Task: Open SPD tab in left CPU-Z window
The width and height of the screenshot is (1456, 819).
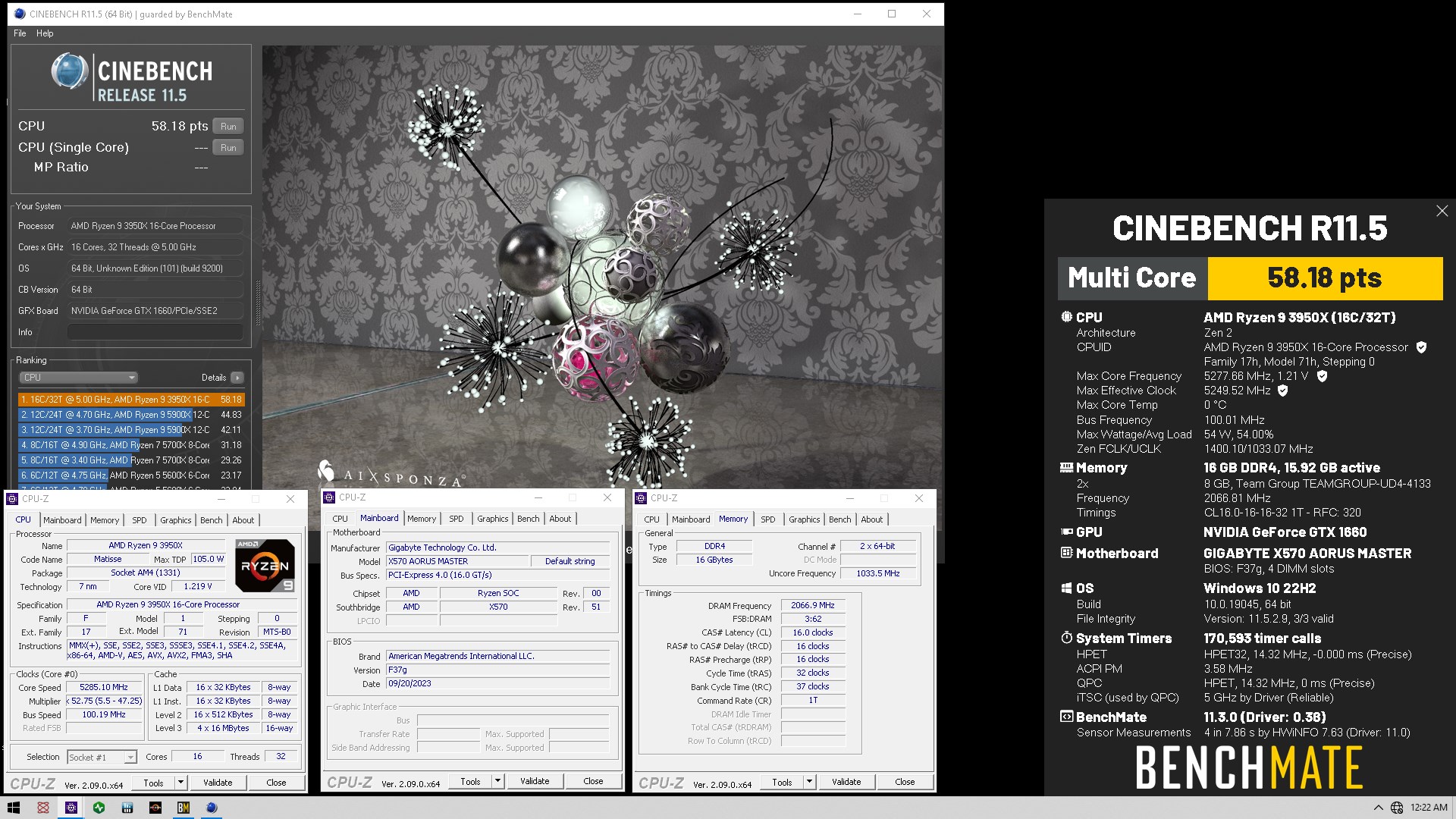Action: (140, 520)
